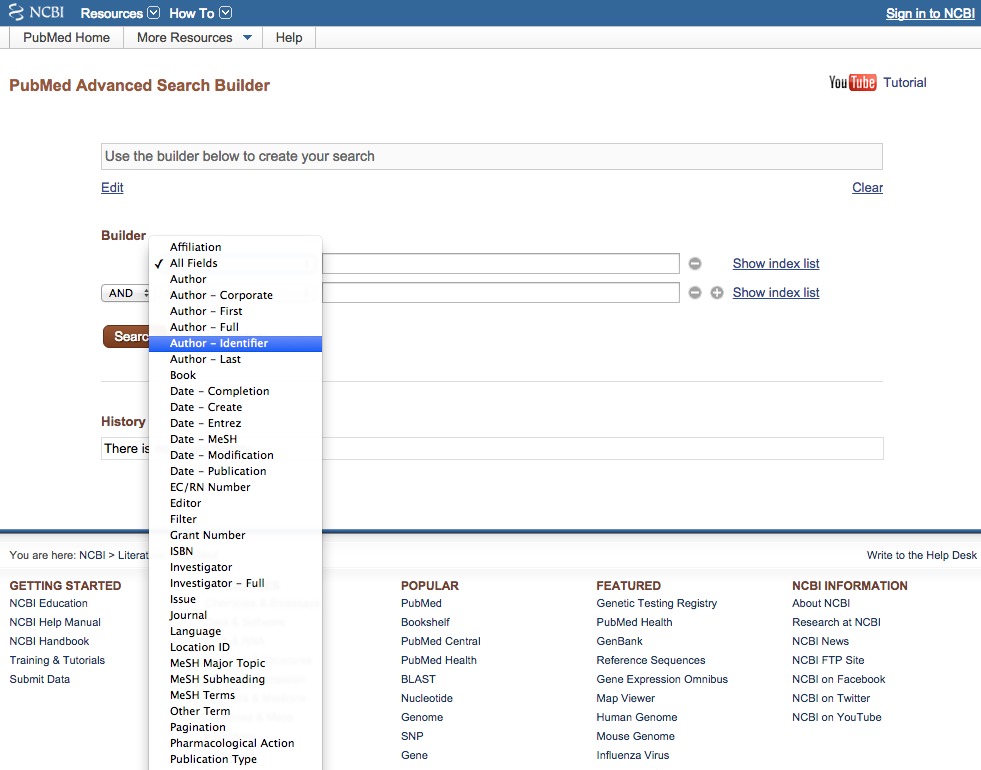Click the second builder term input field
981x770 pixels.
pyautogui.click(x=501, y=293)
